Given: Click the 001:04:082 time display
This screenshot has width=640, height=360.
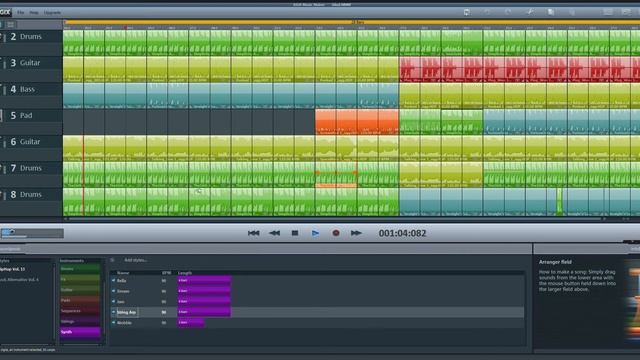Looking at the screenshot, I should (x=402, y=233).
